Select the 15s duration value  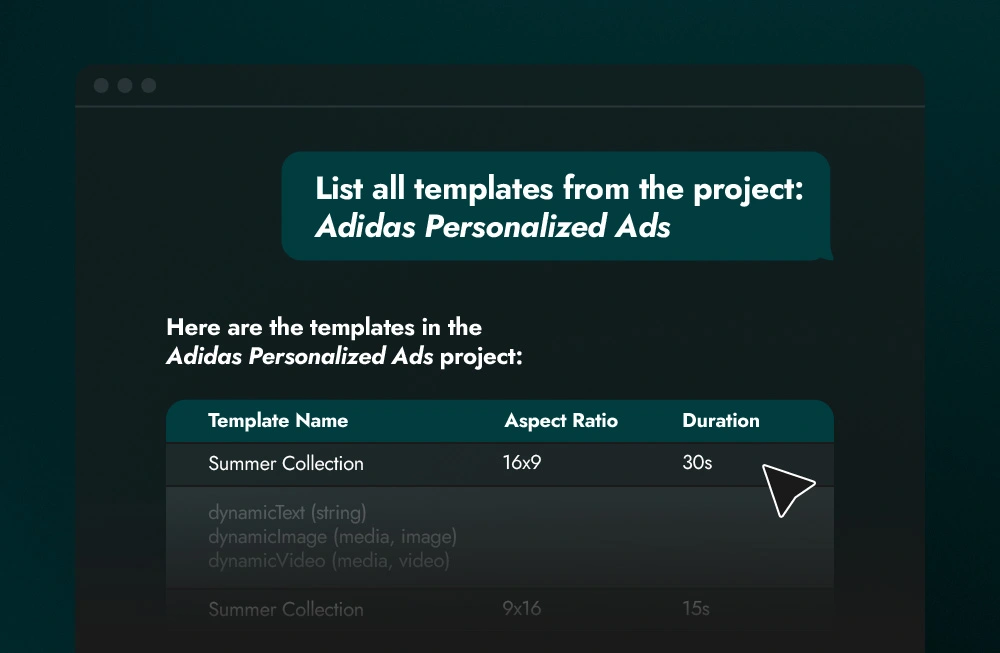tap(696, 609)
